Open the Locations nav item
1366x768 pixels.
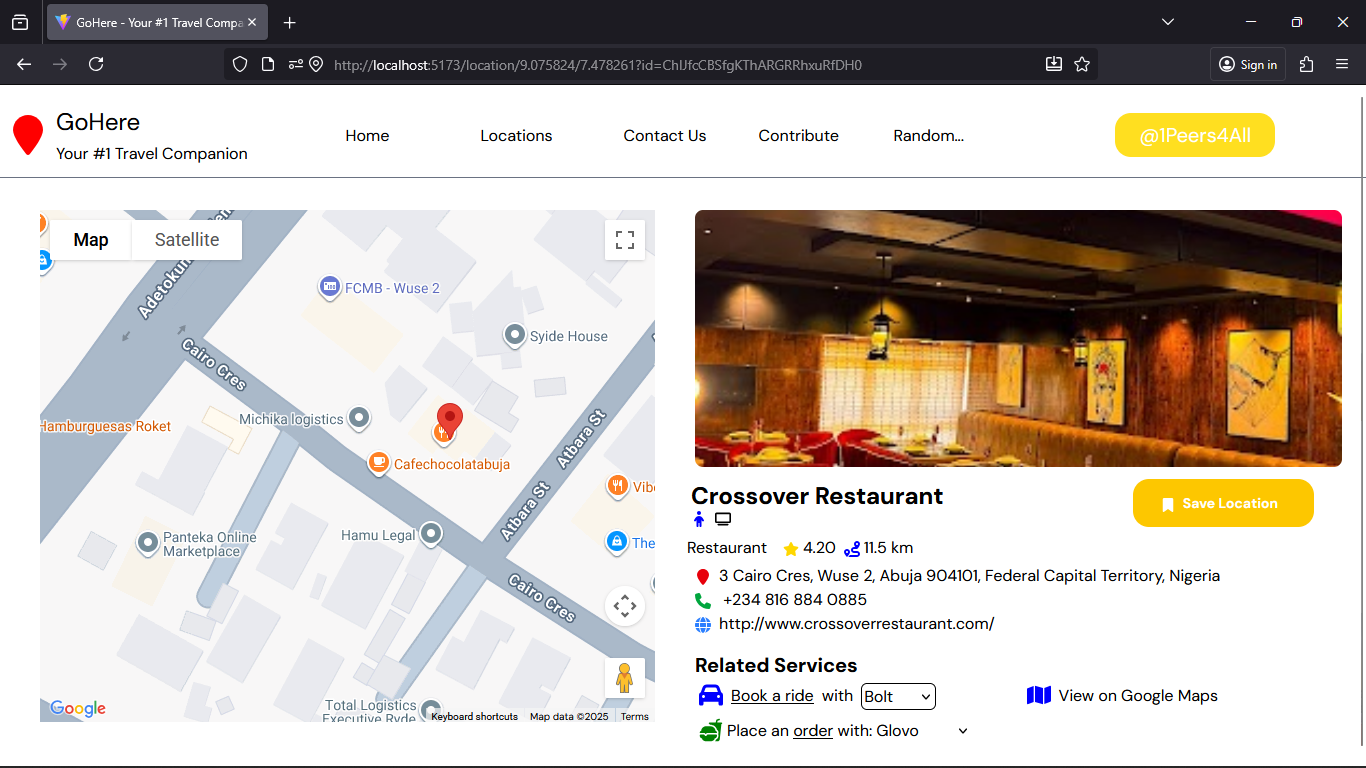516,136
